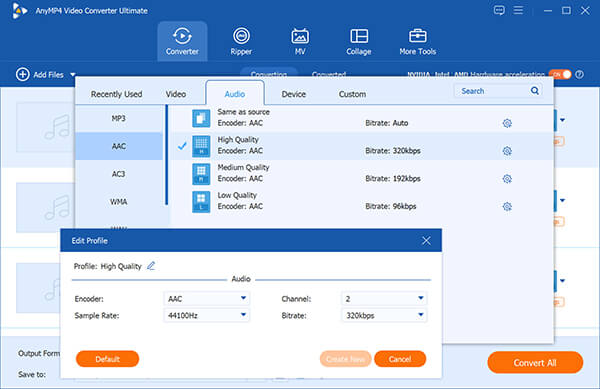The width and height of the screenshot is (600, 389).
Task: Open More Tools toolbox
Action: click(x=417, y=41)
